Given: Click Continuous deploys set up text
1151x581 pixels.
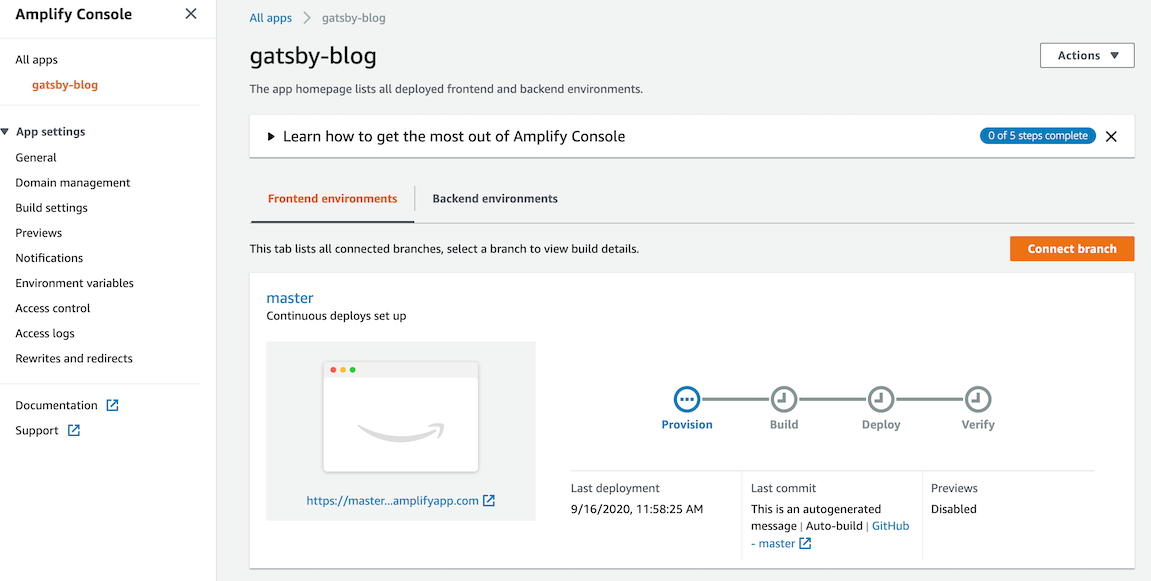Looking at the screenshot, I should [336, 317].
